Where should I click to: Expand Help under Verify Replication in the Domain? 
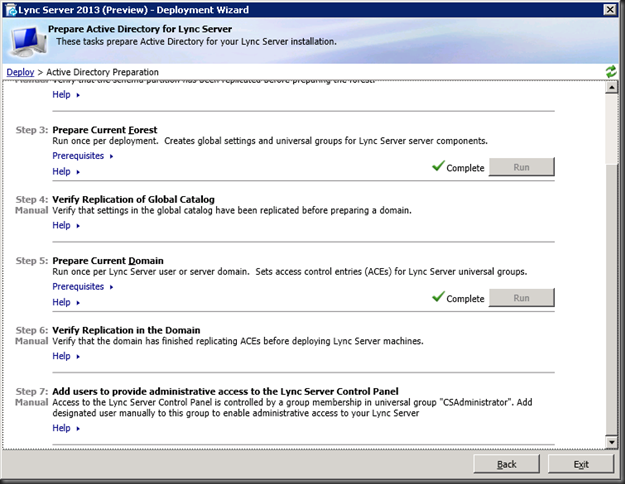pyautogui.click(x=66, y=356)
